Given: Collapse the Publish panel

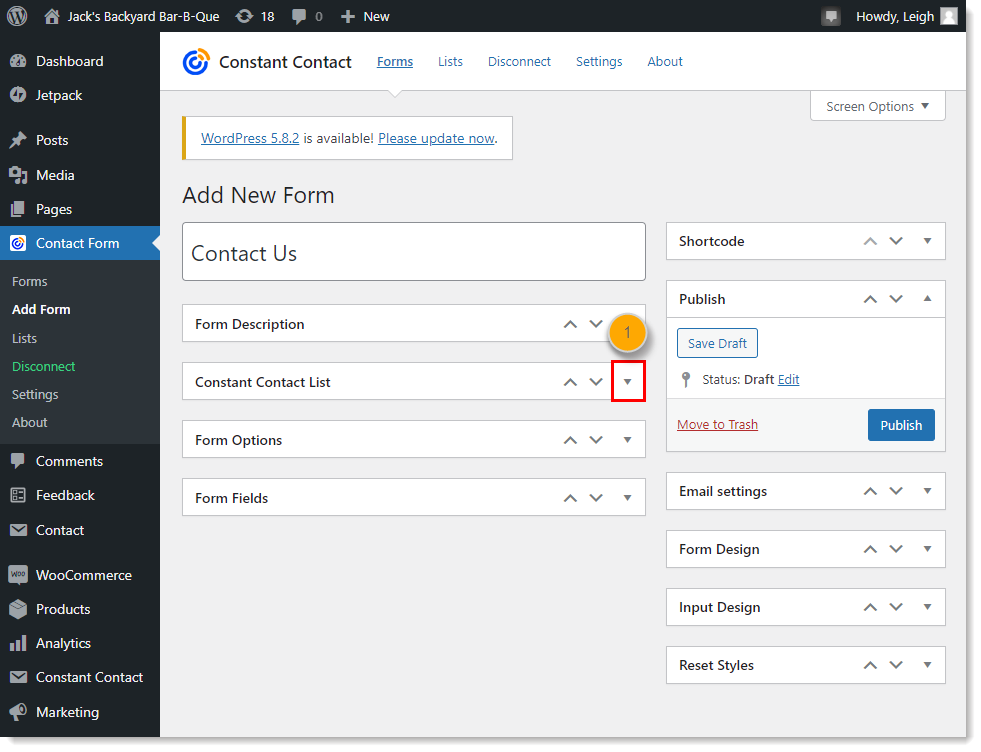Looking at the screenshot, I should tap(927, 299).
